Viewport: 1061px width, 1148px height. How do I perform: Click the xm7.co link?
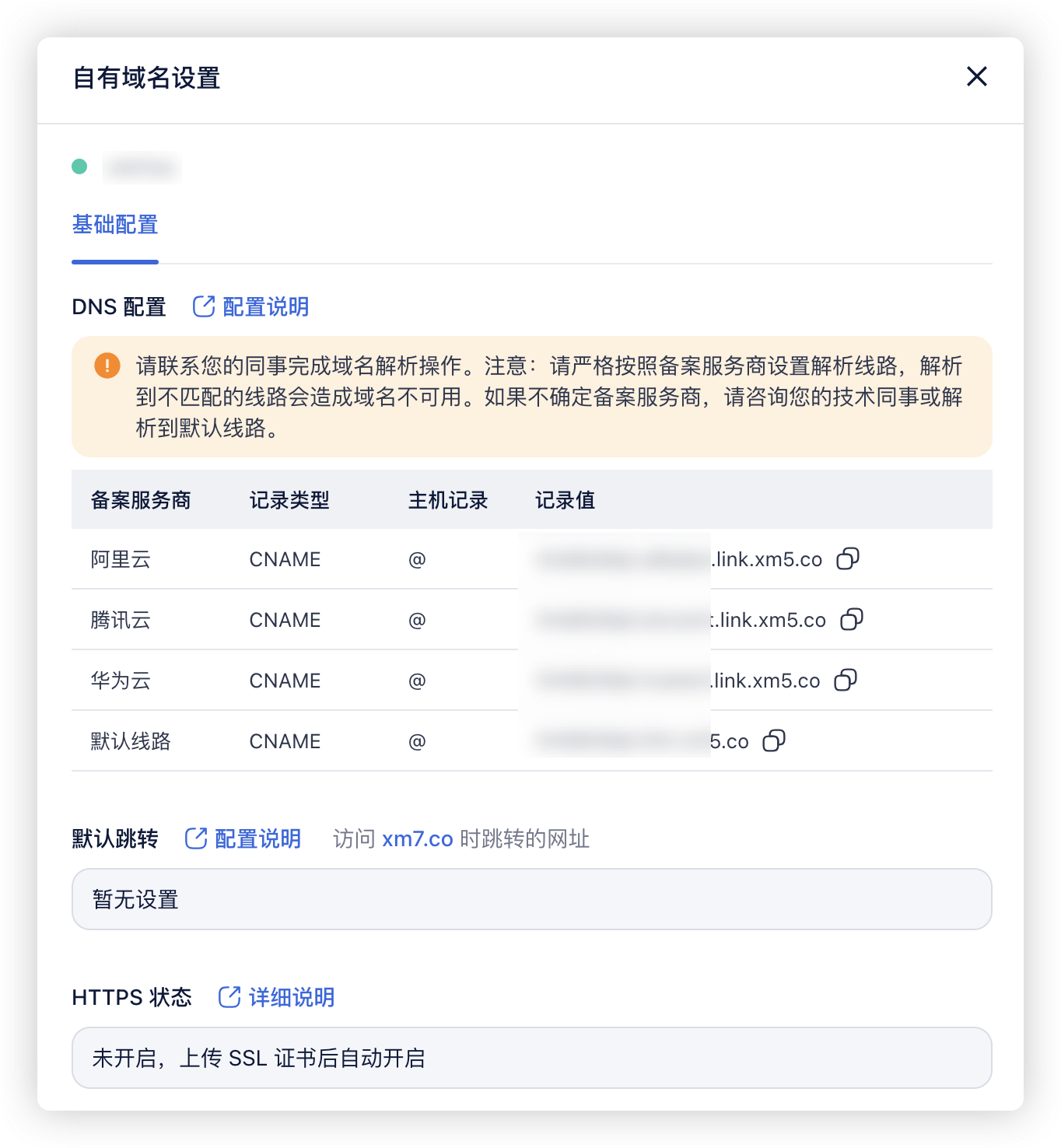[418, 838]
